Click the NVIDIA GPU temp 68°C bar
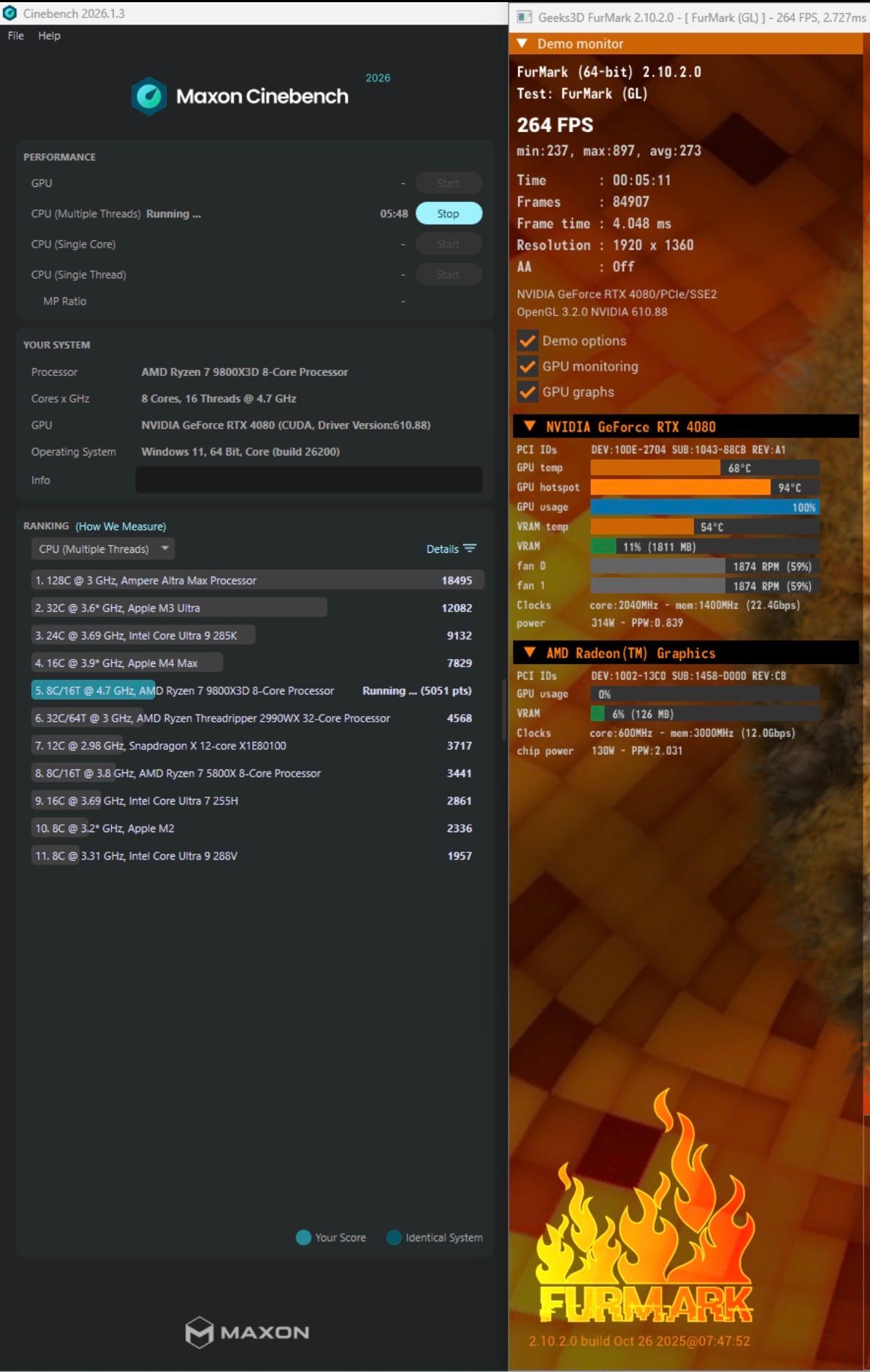 pos(704,468)
